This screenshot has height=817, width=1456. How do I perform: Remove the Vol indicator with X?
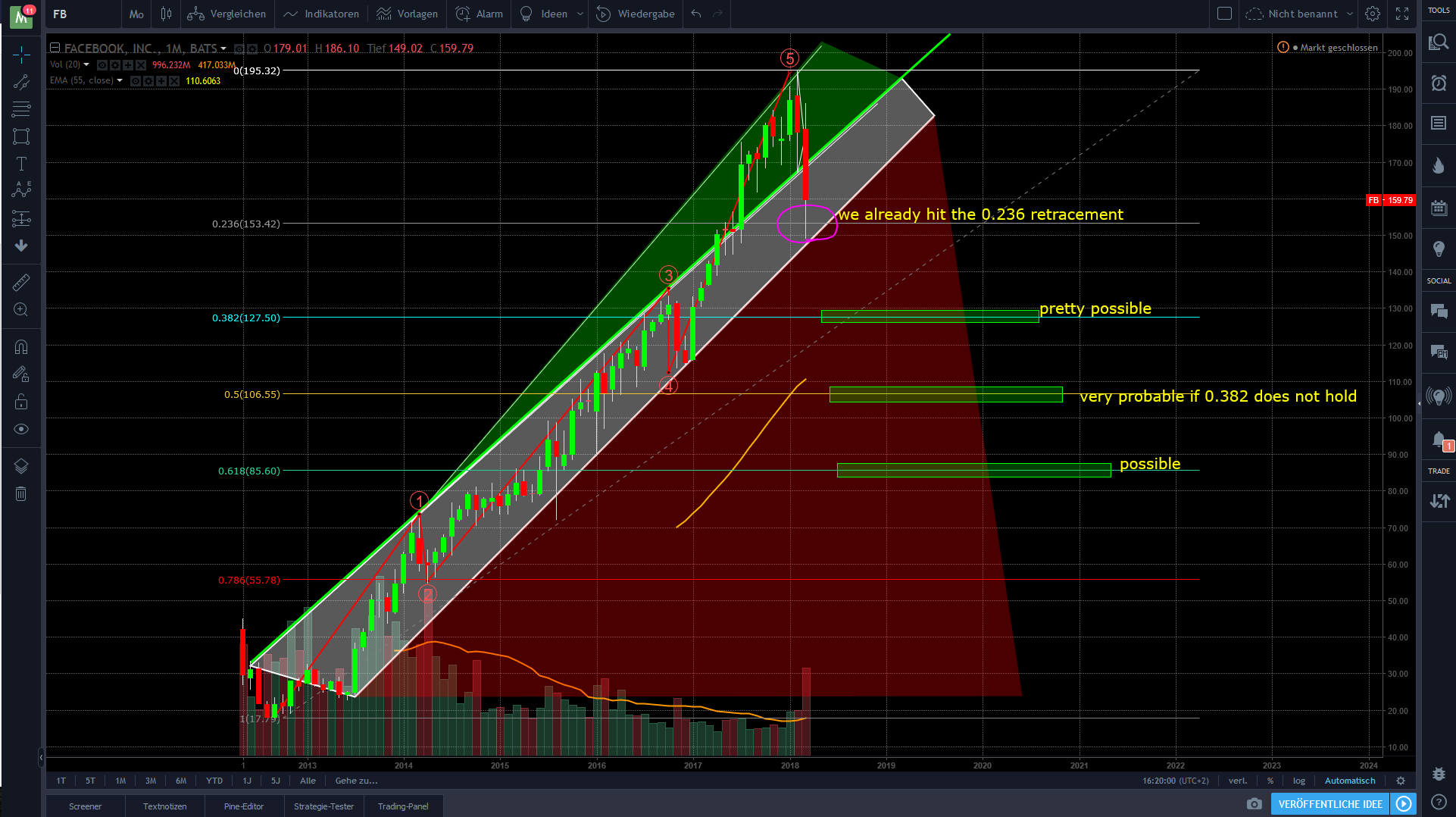[141, 65]
